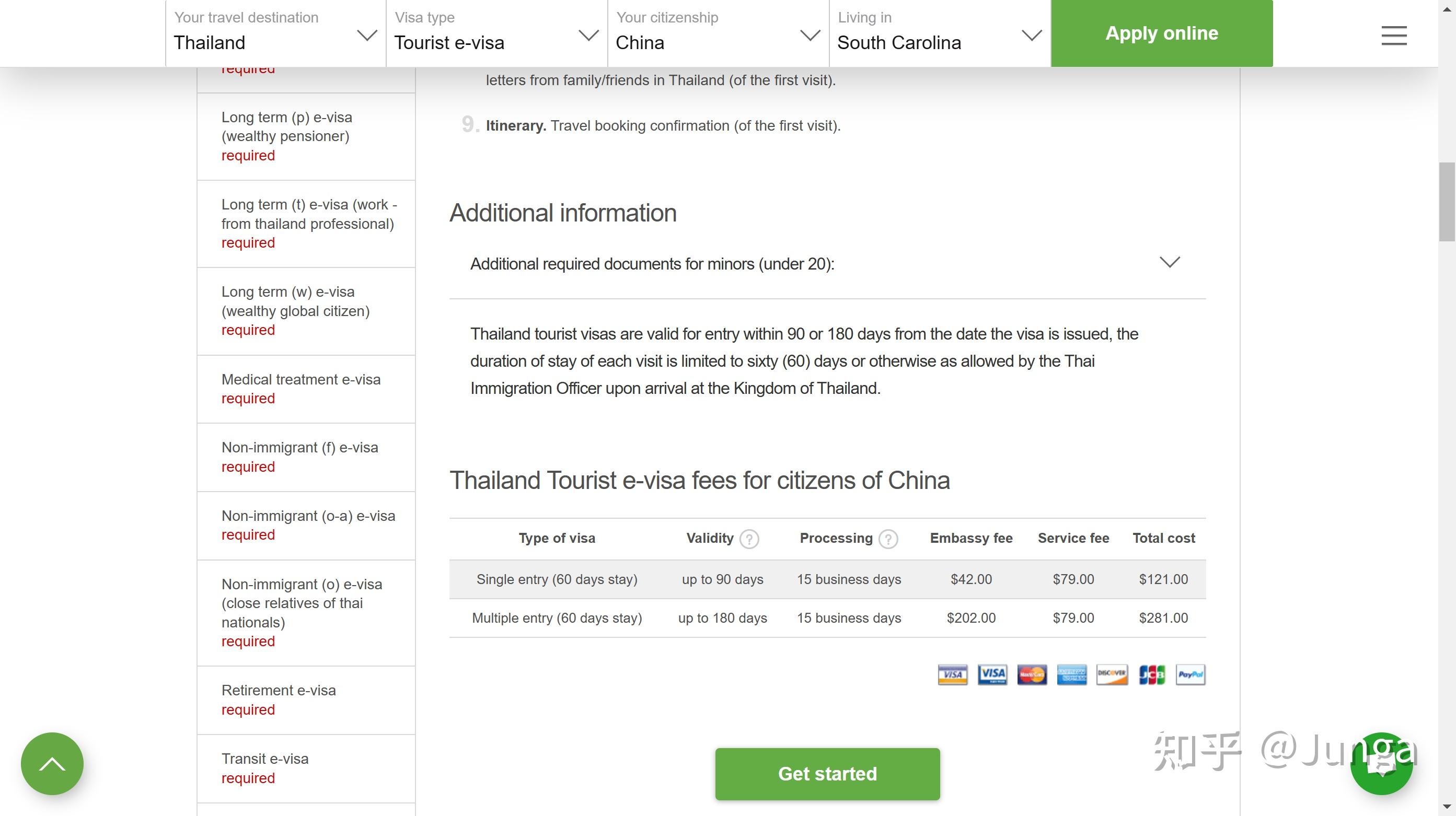
Task: Click the Processing help question mark
Action: click(x=888, y=539)
